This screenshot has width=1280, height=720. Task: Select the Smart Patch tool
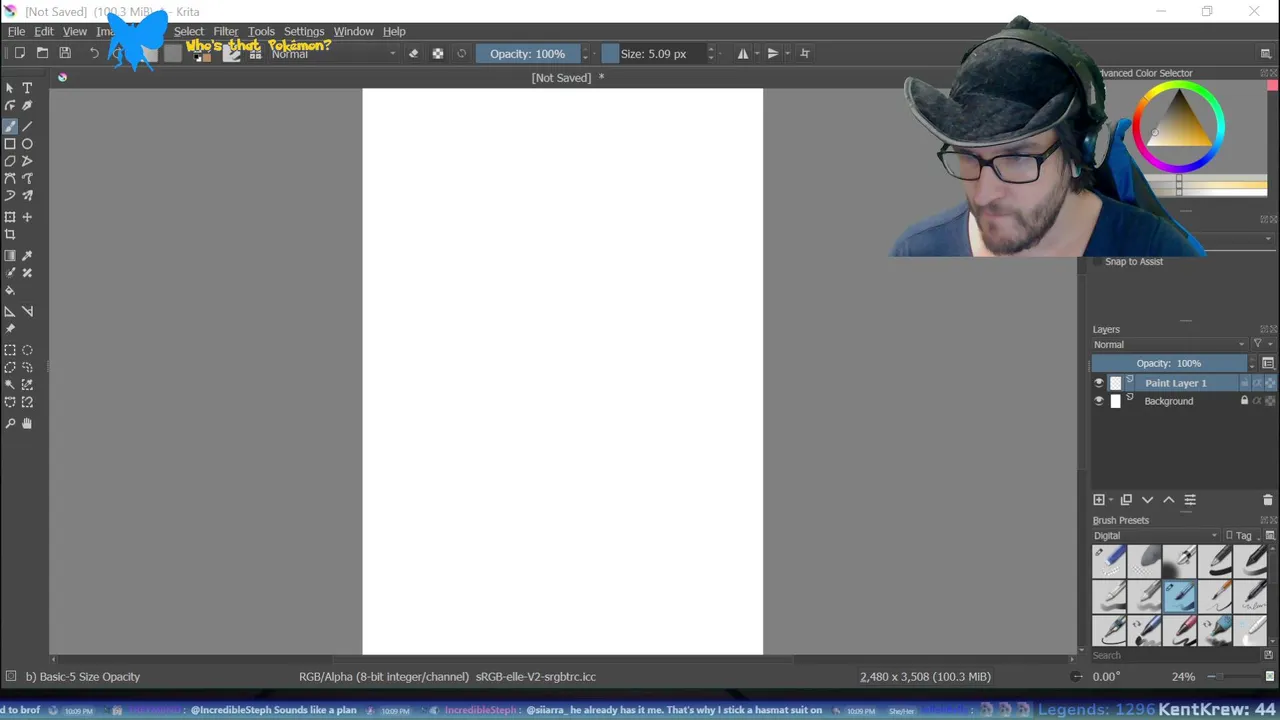[27, 273]
